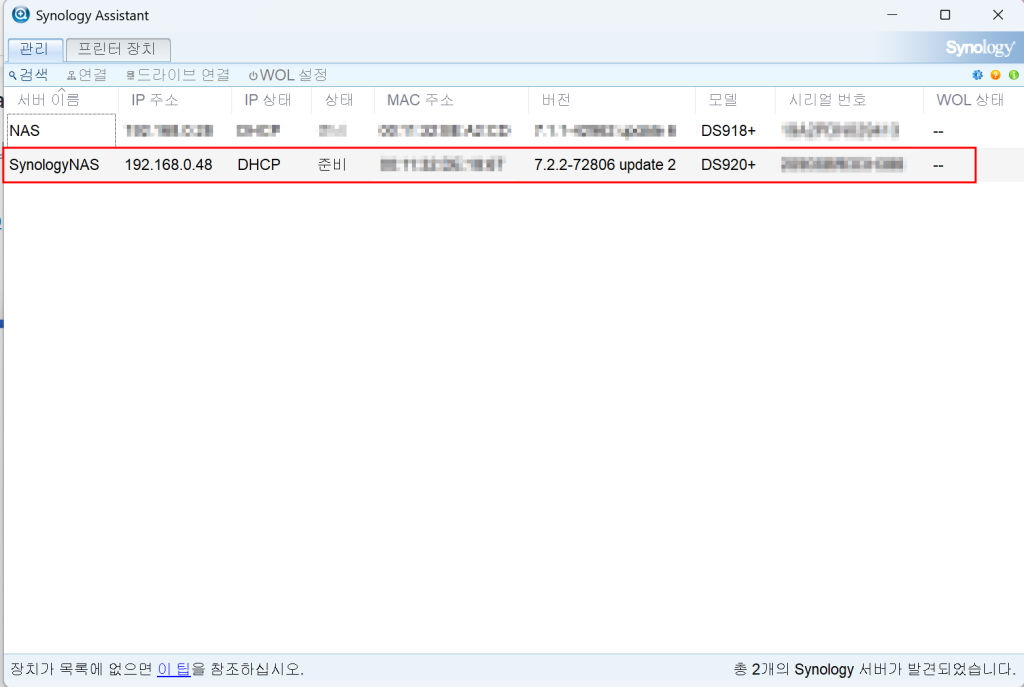Click the Synology Assistant title bar icon
The width and height of the screenshot is (1024, 687).
(21, 14)
